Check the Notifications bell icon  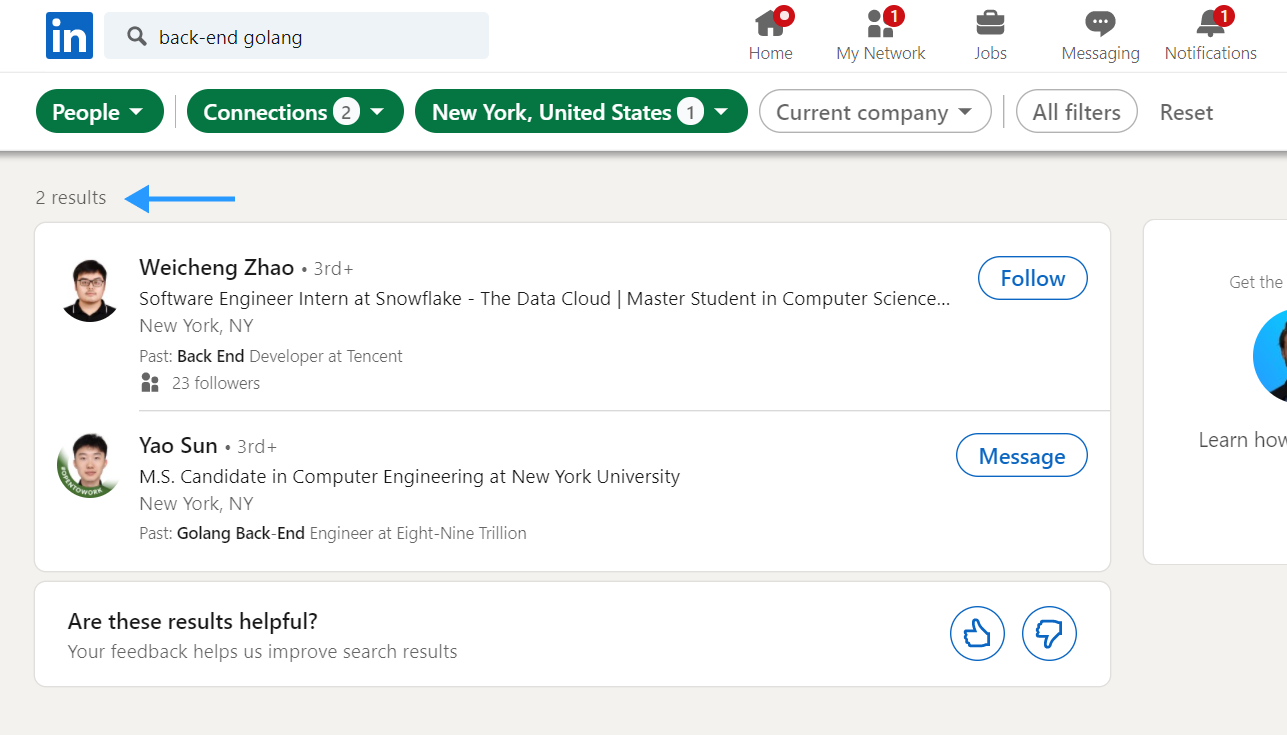click(1210, 24)
